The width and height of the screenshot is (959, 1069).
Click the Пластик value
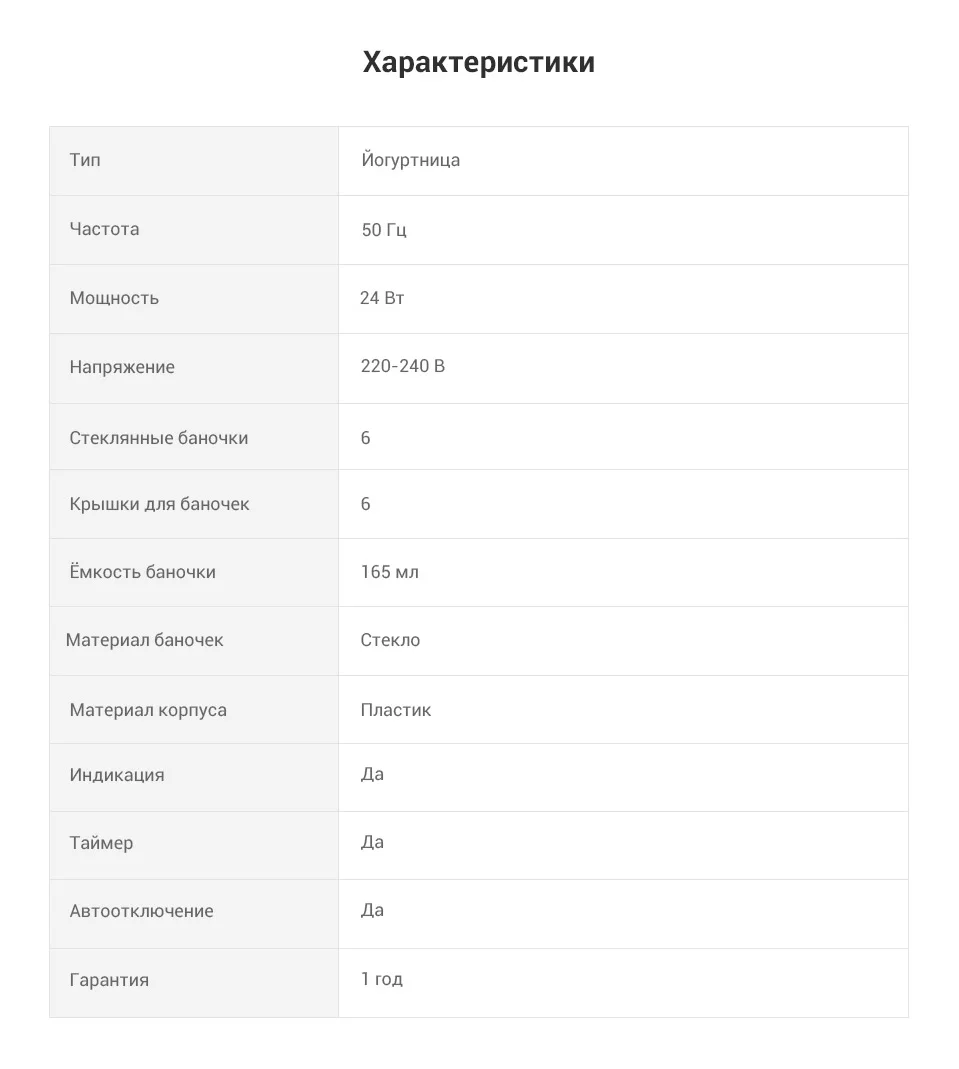point(396,710)
